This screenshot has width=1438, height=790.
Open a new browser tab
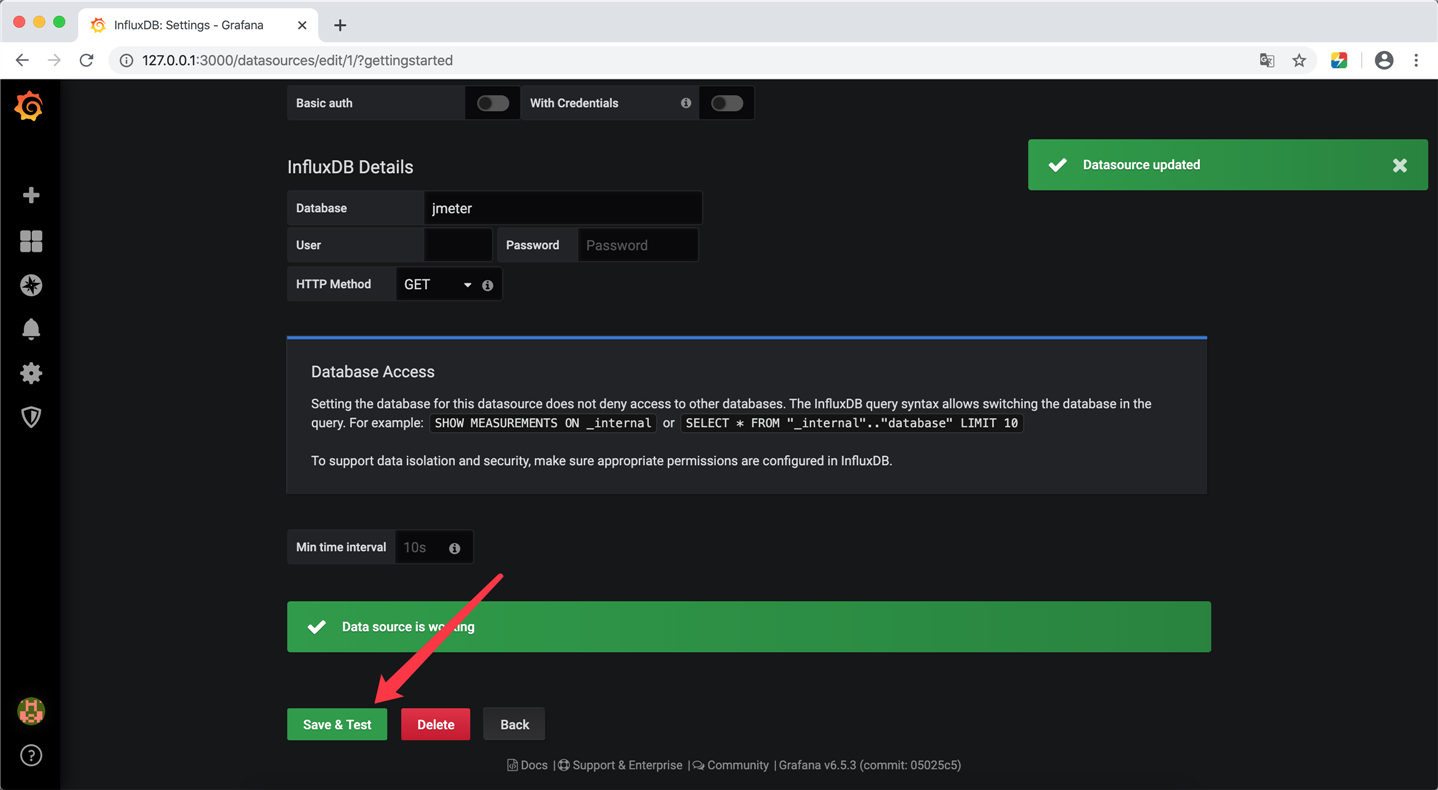(x=340, y=25)
